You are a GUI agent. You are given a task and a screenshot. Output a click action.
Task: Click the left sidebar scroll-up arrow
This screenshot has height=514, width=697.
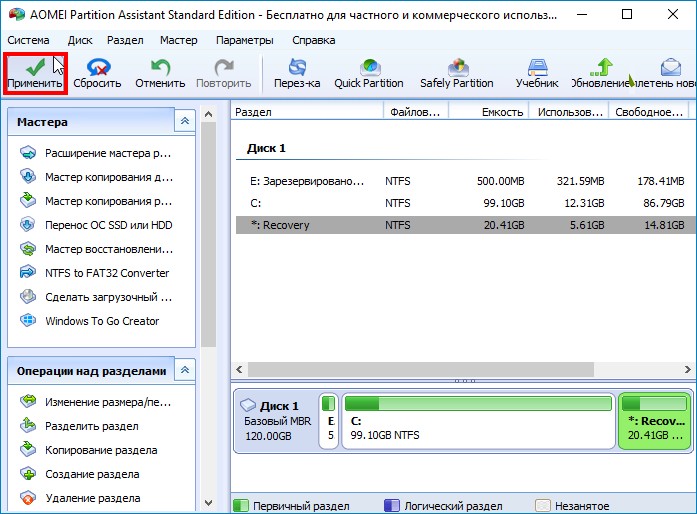(208, 114)
